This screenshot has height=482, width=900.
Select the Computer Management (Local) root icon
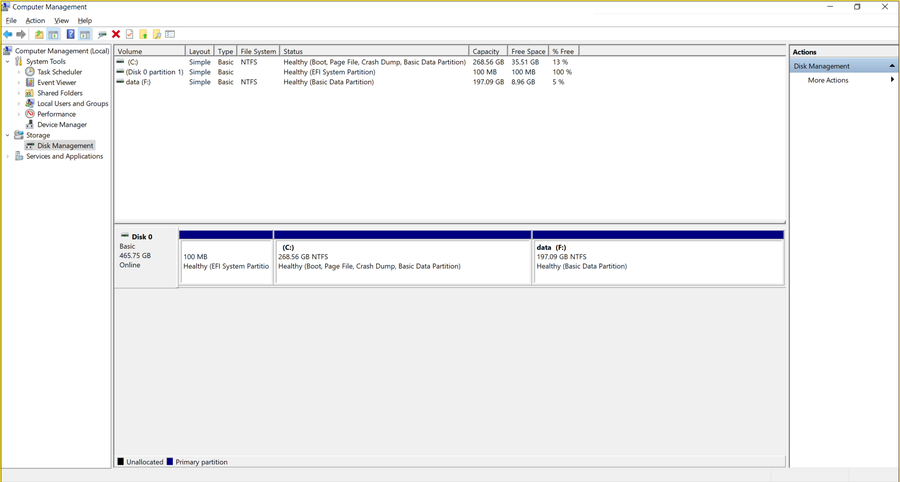(7, 51)
